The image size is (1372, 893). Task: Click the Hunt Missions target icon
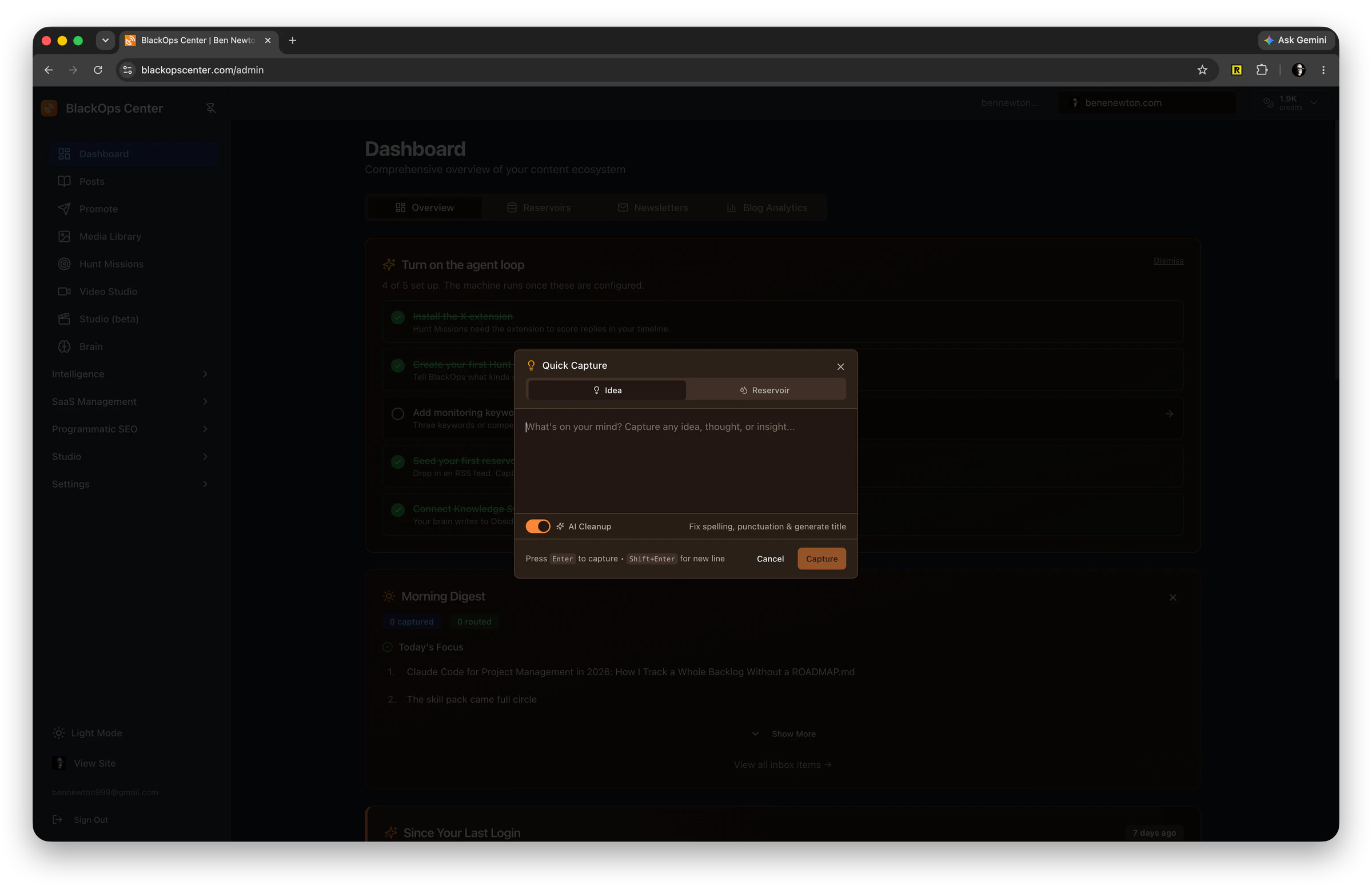click(x=65, y=264)
